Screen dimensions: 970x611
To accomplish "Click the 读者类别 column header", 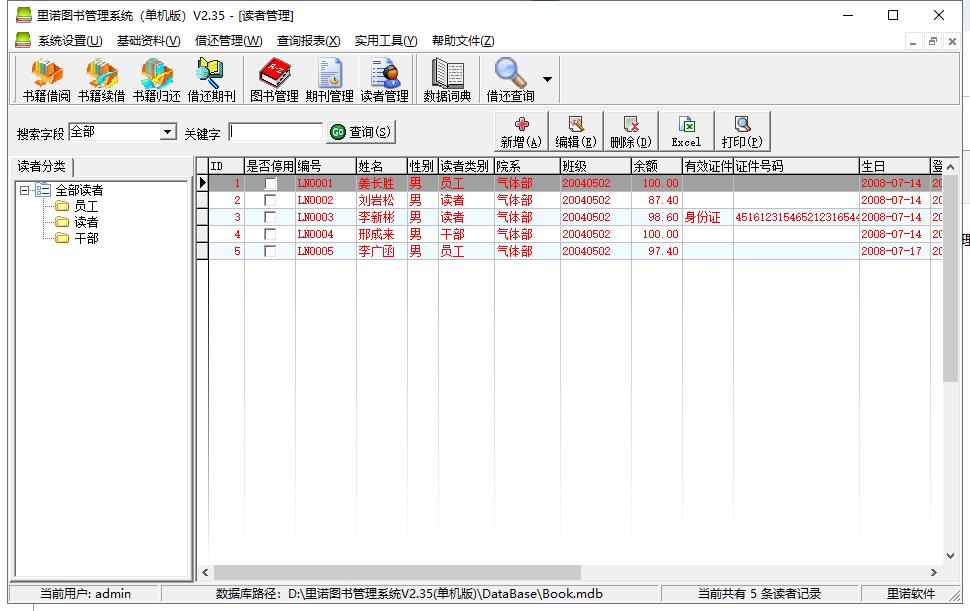I will pos(466,166).
